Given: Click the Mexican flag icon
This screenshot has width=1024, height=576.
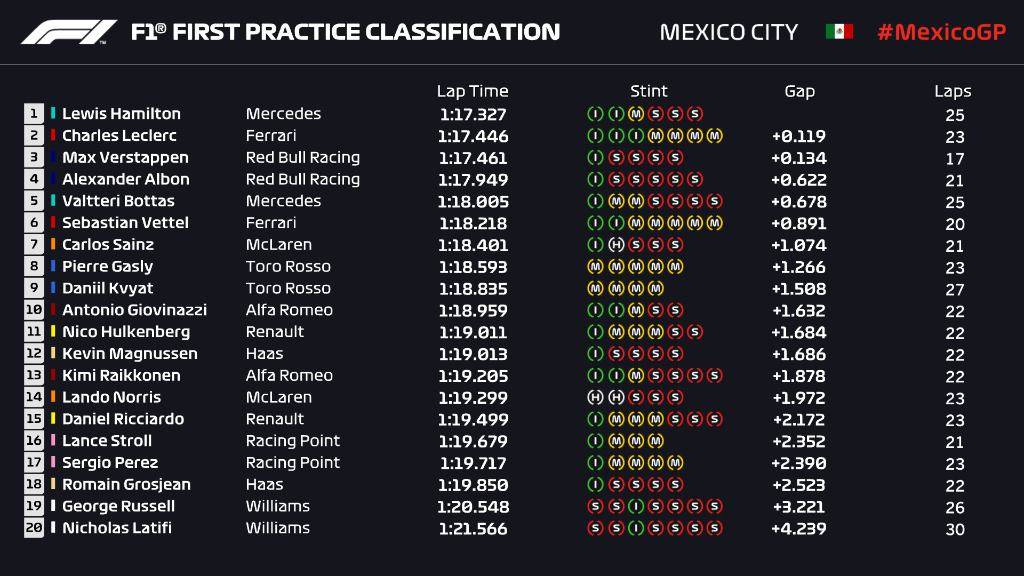Looking at the screenshot, I should (x=839, y=32).
